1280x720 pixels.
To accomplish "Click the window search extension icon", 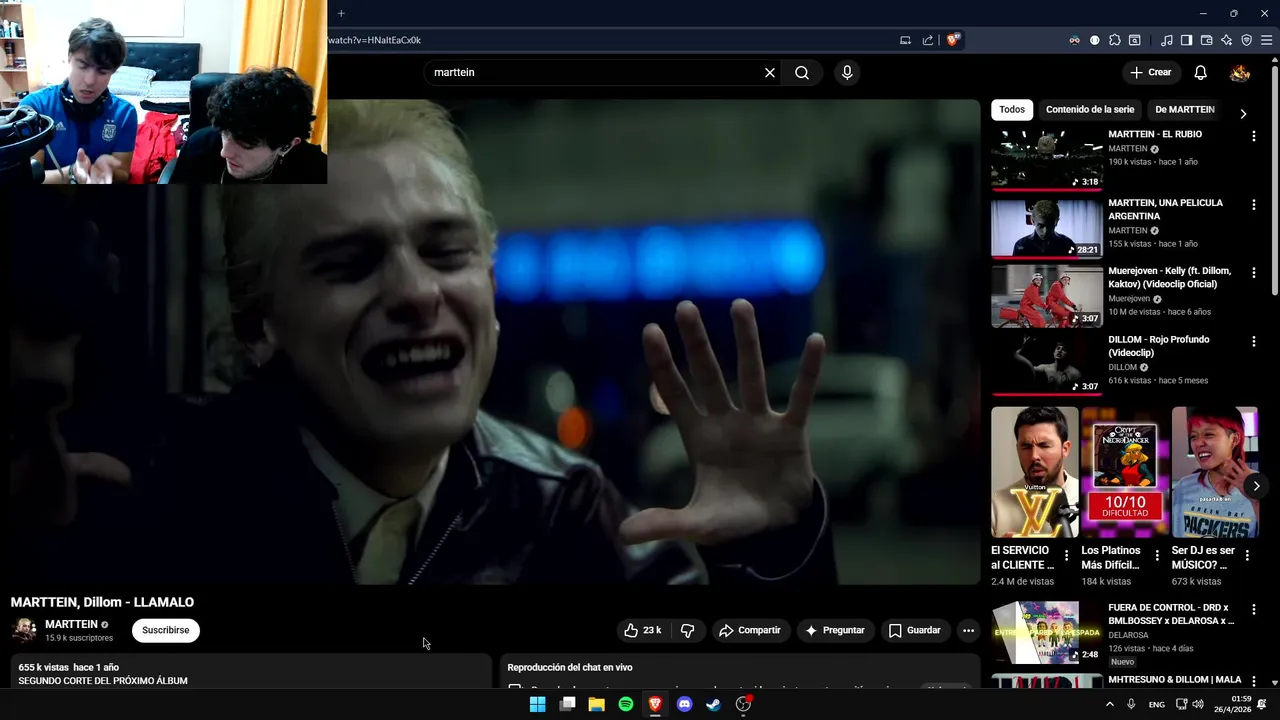I will click(1135, 40).
